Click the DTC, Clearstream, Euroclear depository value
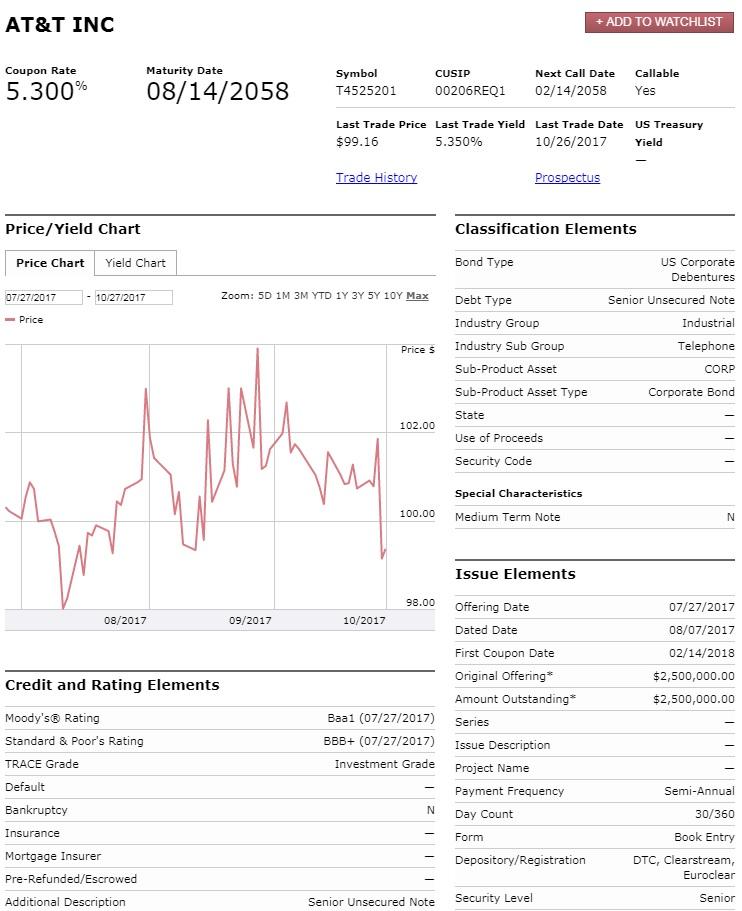This screenshot has height=911, width=742. coord(684,867)
